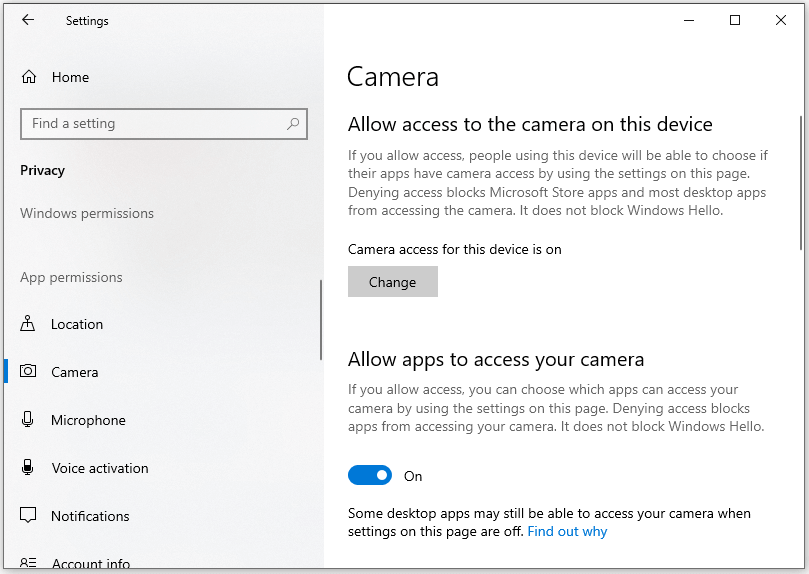Screen dimensions: 809x574
Task: Select 'Allow apps to access your camera' heading
Action: (x=496, y=359)
